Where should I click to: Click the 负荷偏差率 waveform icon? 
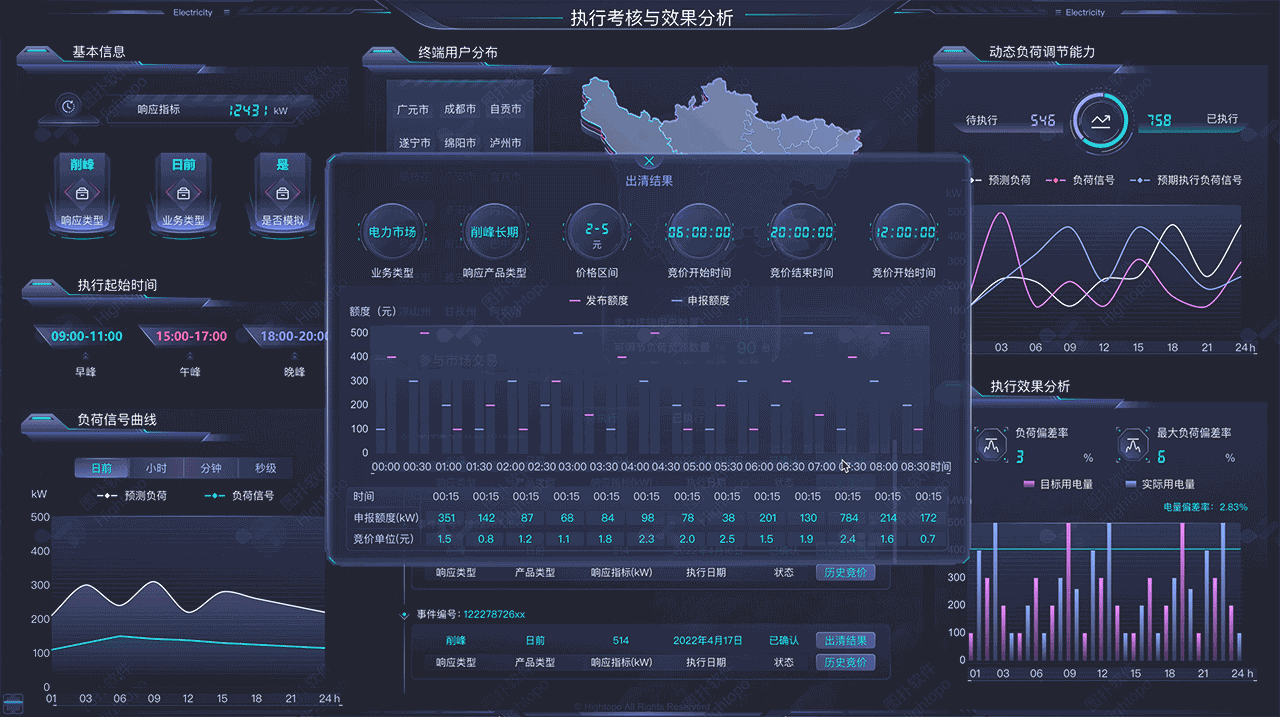point(992,444)
